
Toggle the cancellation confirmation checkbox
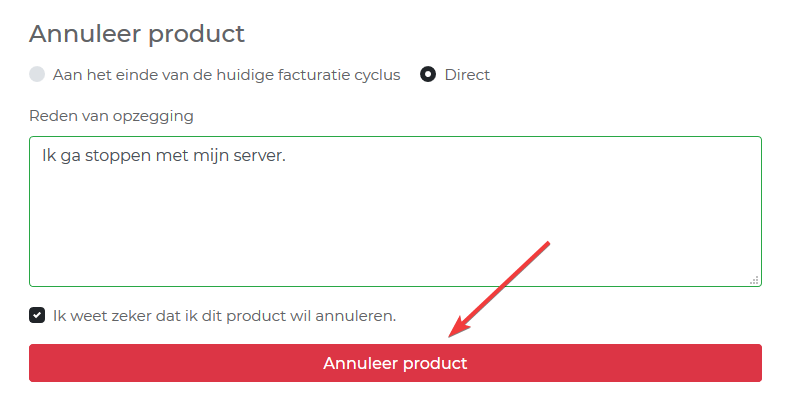[x=37, y=316]
